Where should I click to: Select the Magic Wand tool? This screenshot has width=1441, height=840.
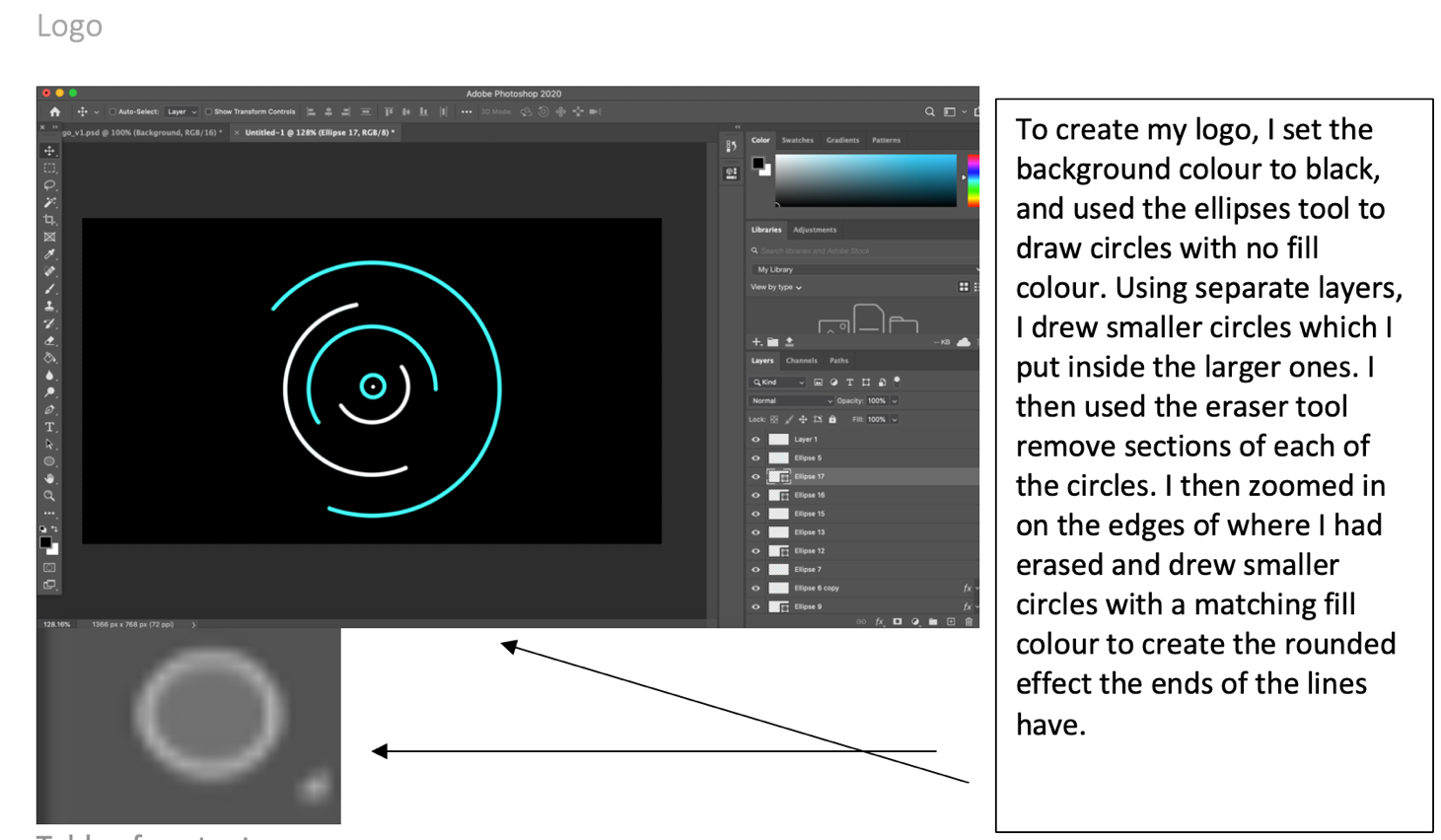pos(49,203)
